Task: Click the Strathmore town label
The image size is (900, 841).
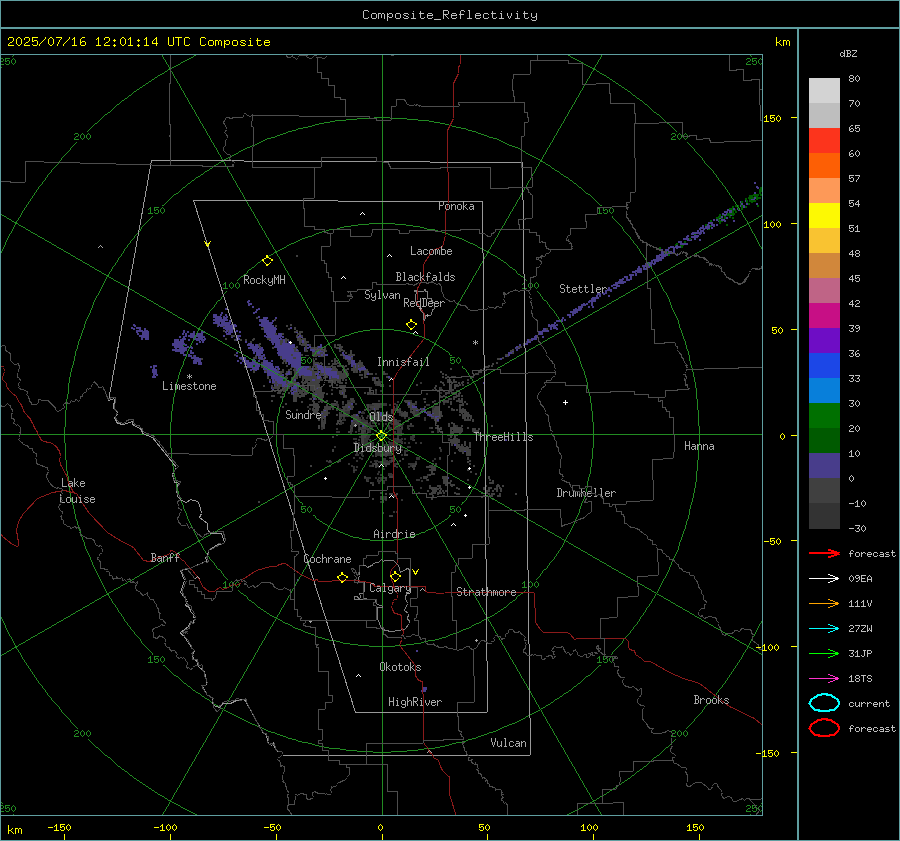Action: coord(486,592)
